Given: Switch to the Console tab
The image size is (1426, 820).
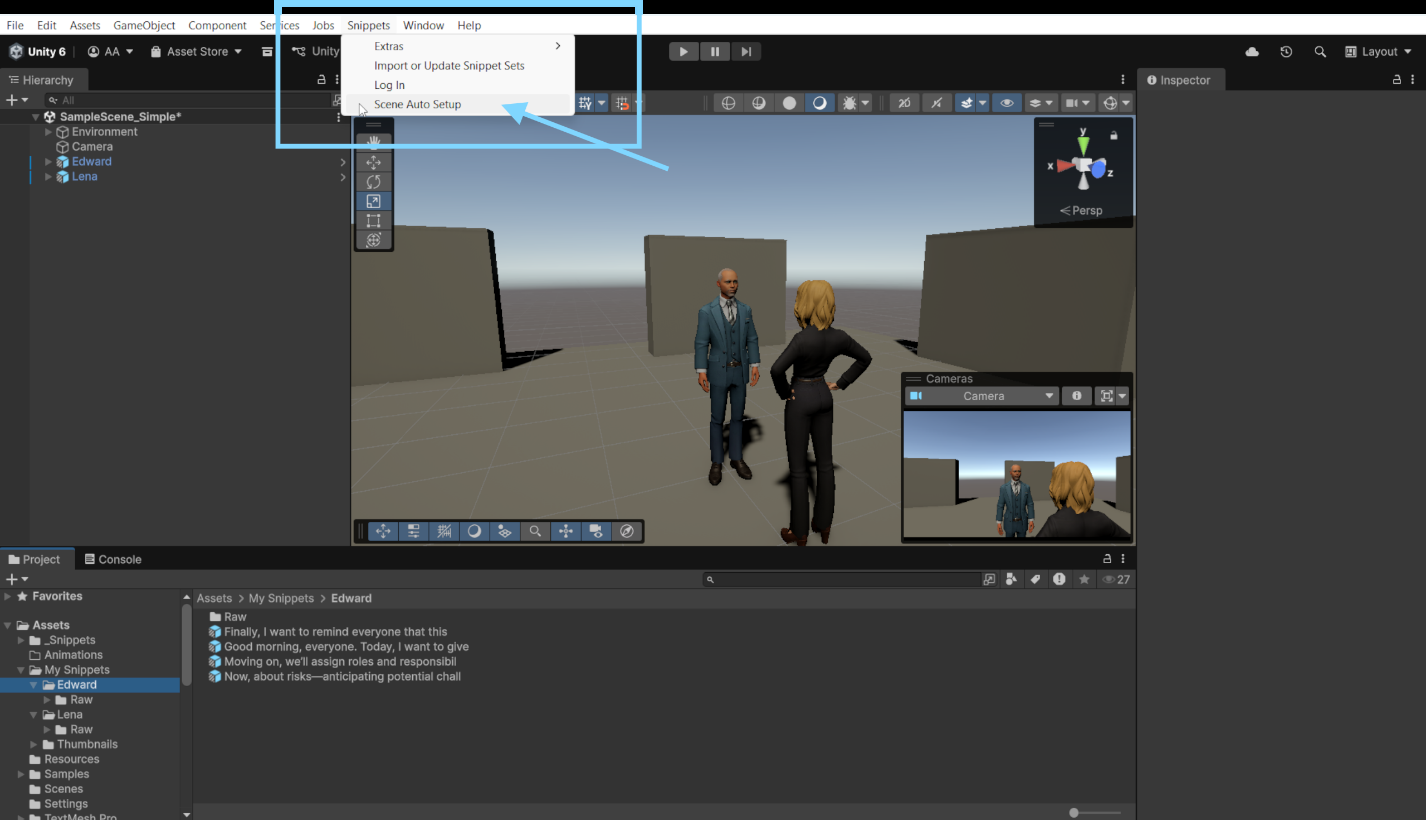Looking at the screenshot, I should click(113, 559).
